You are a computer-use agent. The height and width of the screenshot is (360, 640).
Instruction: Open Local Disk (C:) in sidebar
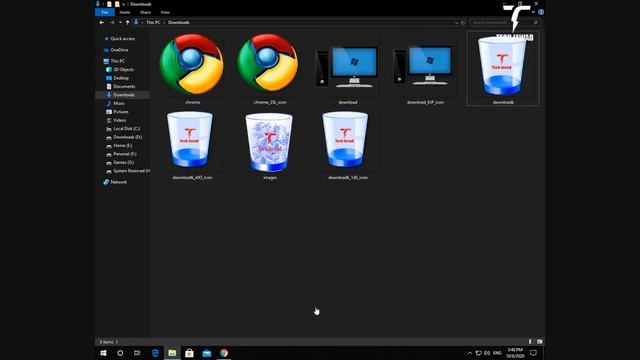(126, 129)
